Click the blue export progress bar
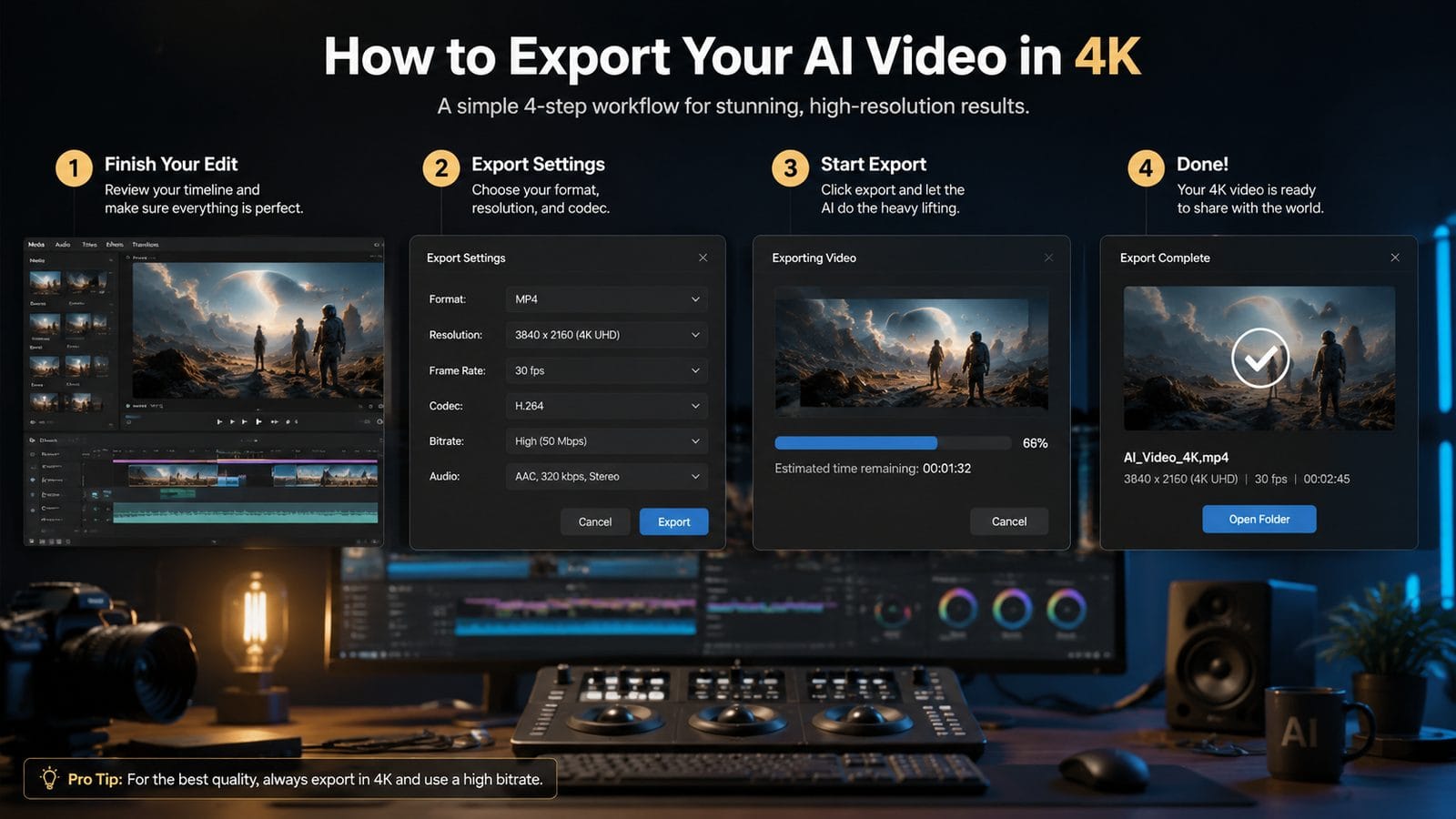 (855, 443)
